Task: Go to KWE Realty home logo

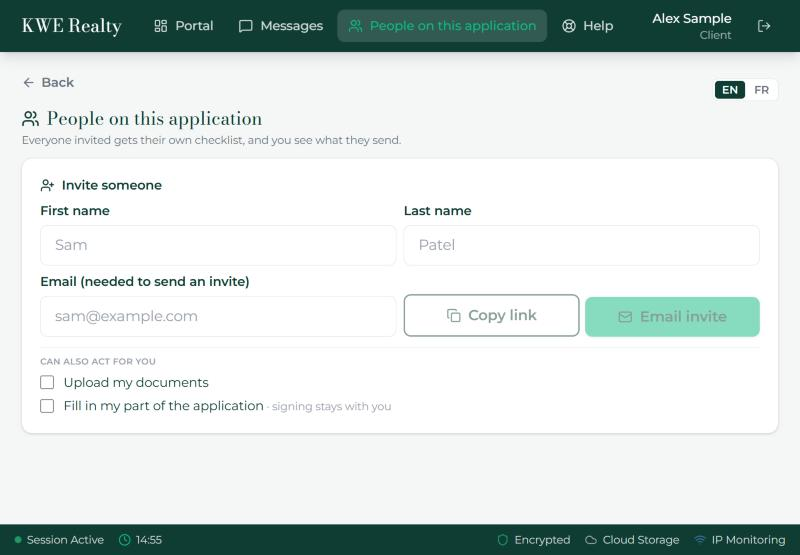Action: [71, 26]
